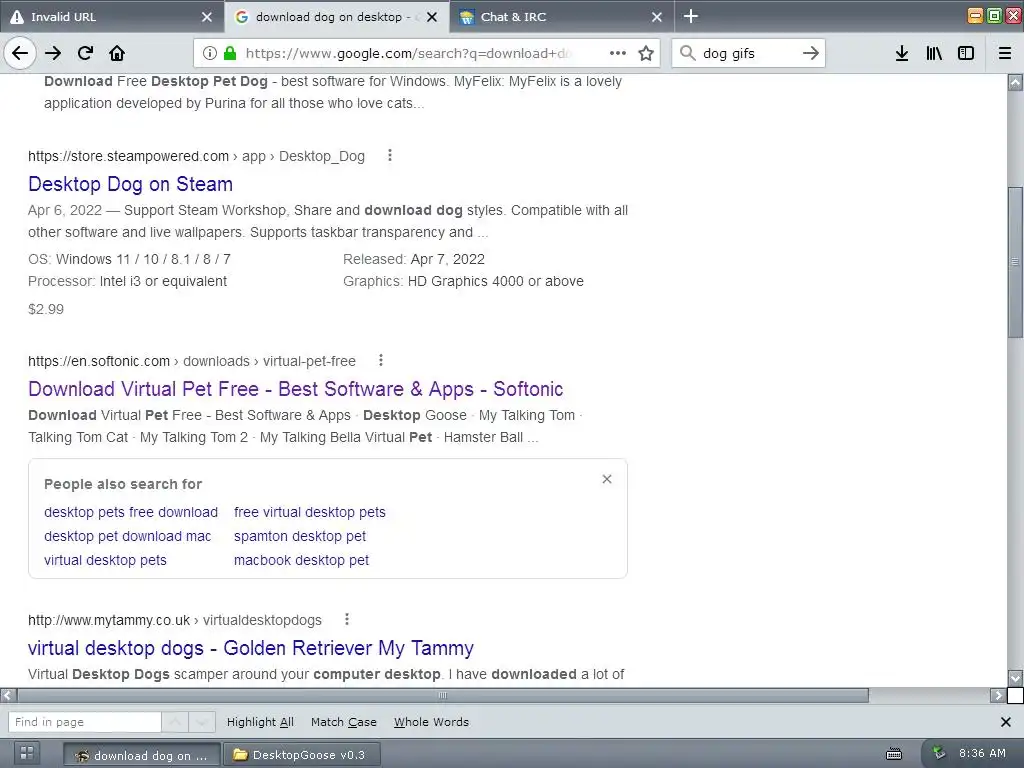Search for spamton desktop pet

[300, 536]
